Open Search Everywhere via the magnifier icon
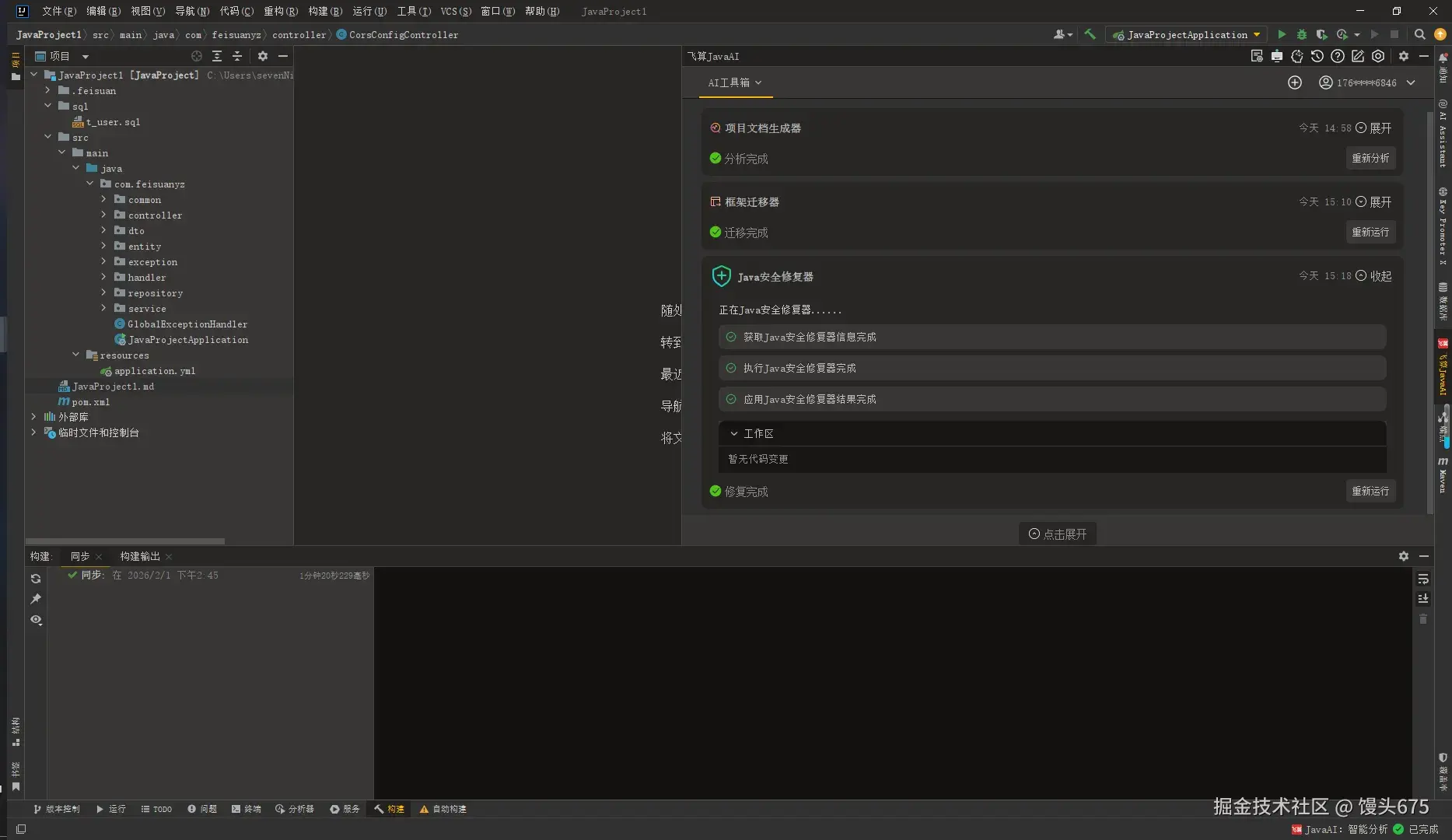Image resolution: width=1452 pixels, height=840 pixels. click(x=1419, y=34)
